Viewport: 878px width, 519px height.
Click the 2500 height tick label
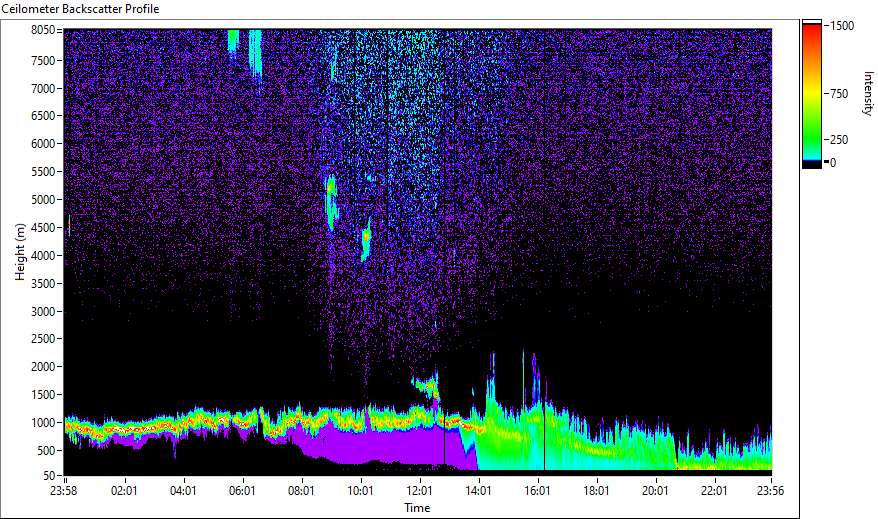(x=43, y=339)
